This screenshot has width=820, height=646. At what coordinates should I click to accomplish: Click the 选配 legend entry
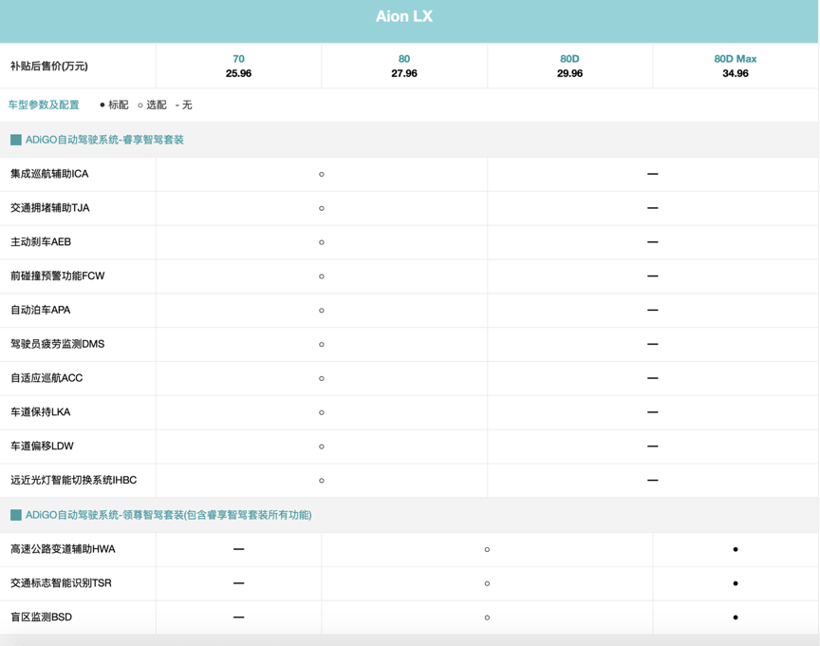tap(152, 105)
